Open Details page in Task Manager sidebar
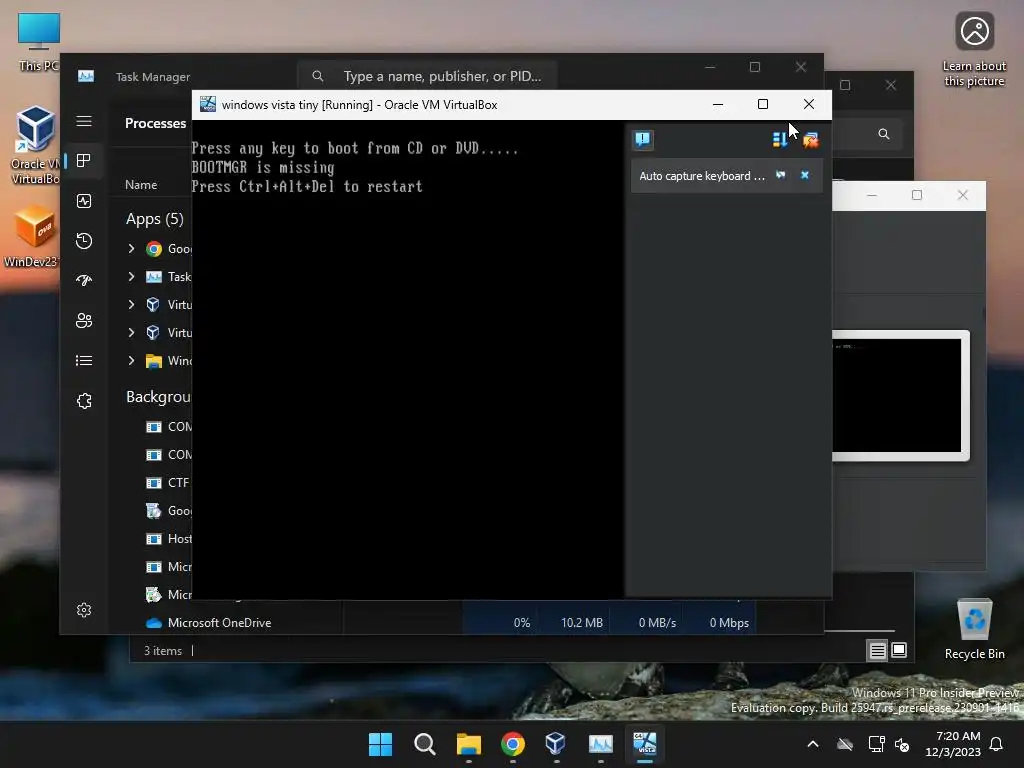Viewport: 1024px width, 768px height. coord(84,360)
